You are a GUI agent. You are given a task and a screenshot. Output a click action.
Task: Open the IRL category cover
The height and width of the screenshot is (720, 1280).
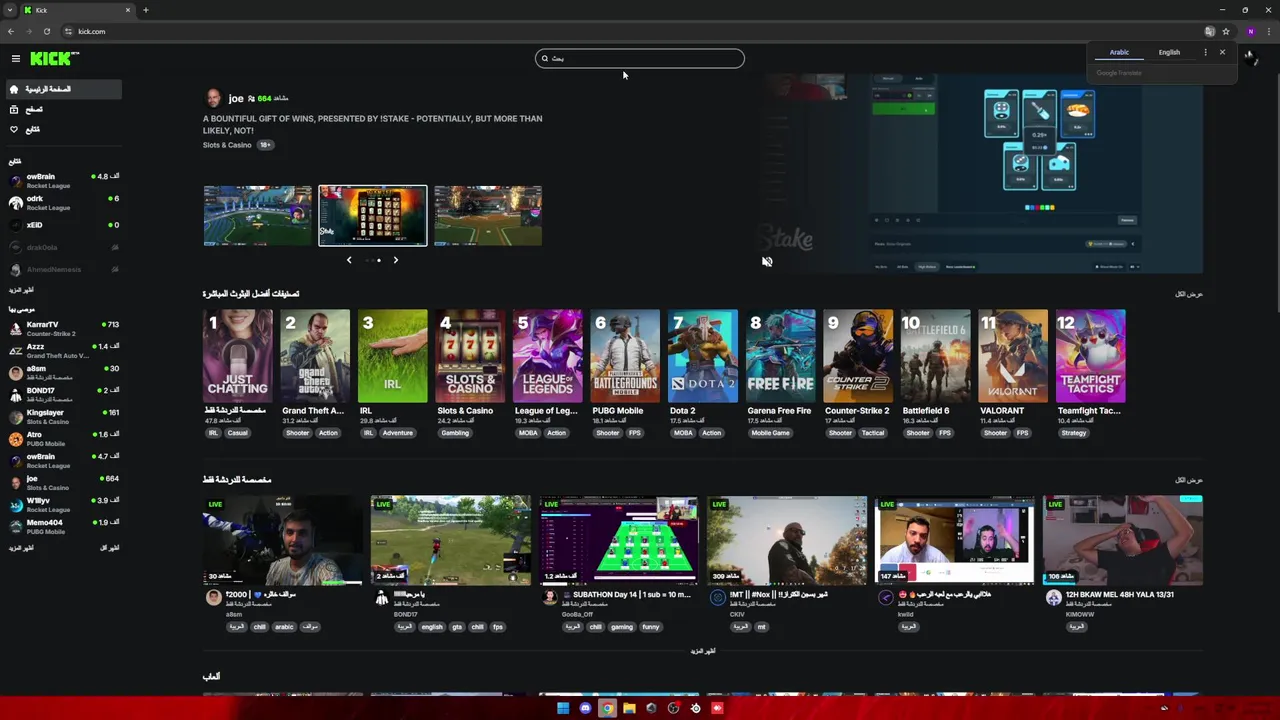pos(393,356)
